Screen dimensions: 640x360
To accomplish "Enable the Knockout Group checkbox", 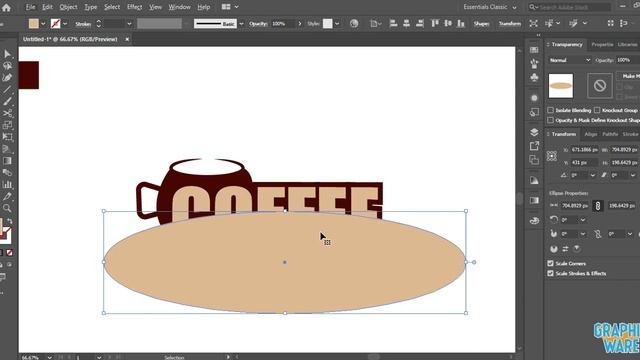I will coord(597,110).
